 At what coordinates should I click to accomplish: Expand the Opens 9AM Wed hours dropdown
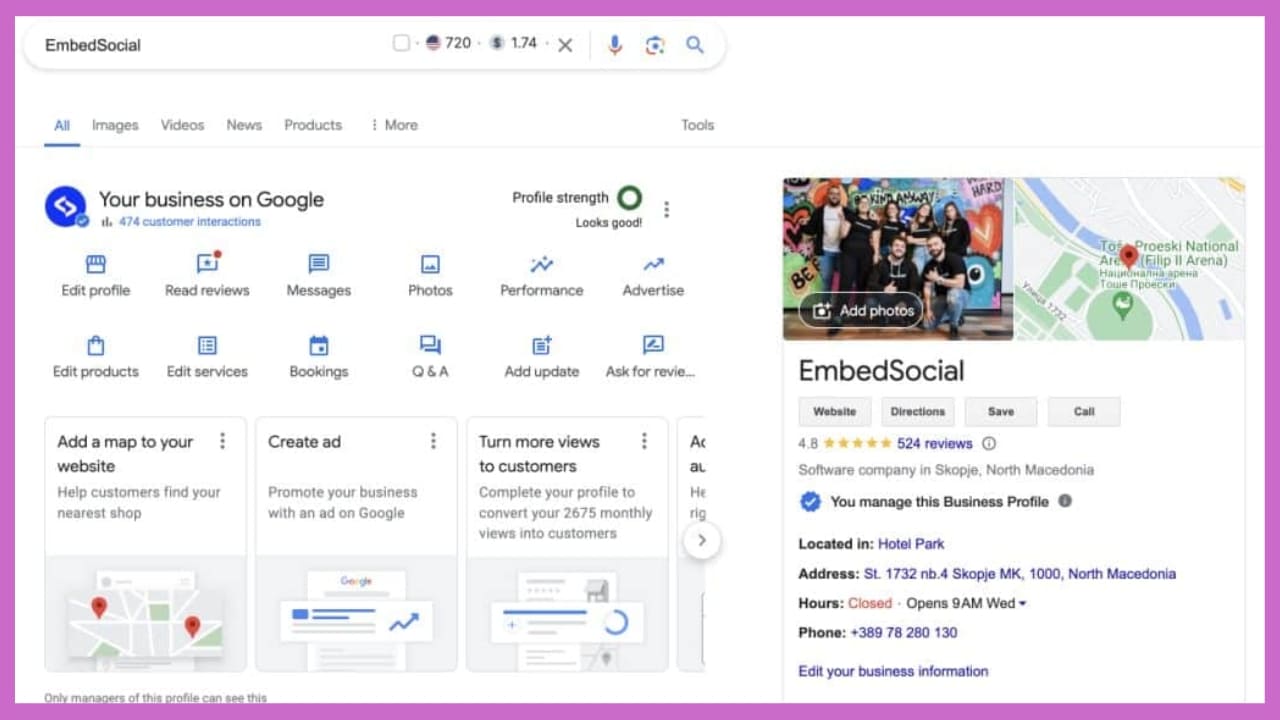click(x=1020, y=602)
